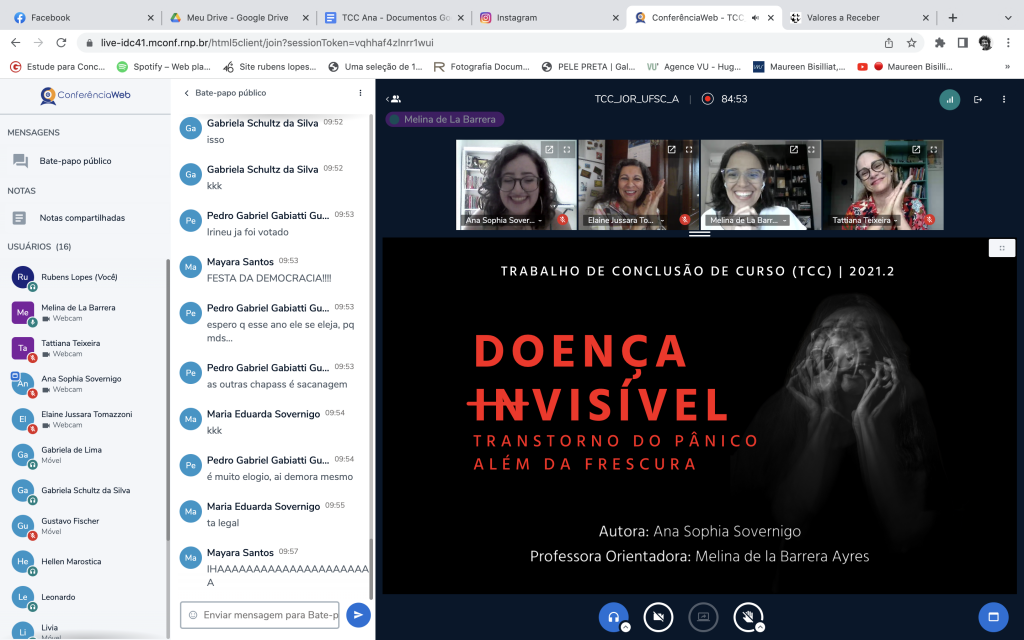
Task: Expand audio device options chevron
Action: point(625,627)
